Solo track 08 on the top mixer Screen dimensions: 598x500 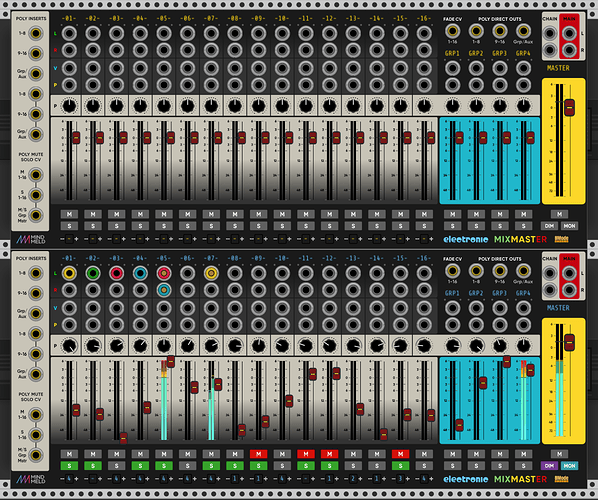(235, 226)
